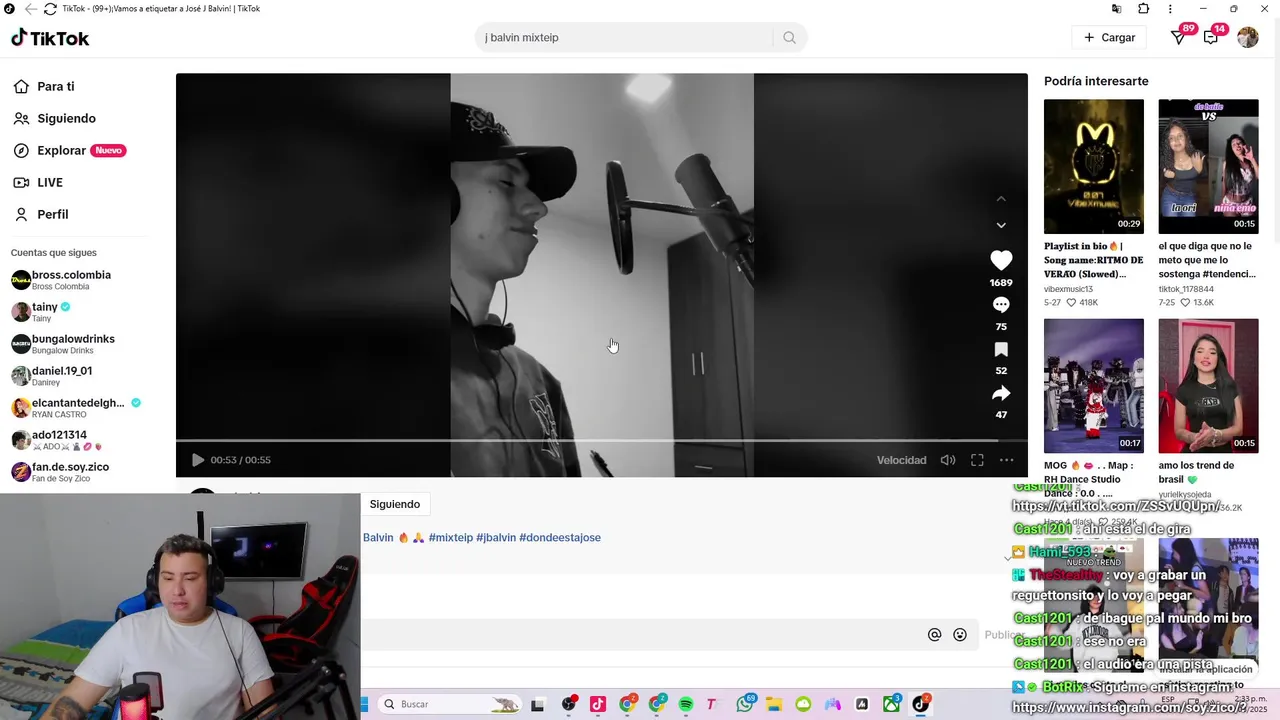Share the video with arrow icon
1280x720 pixels.
tap(1001, 393)
